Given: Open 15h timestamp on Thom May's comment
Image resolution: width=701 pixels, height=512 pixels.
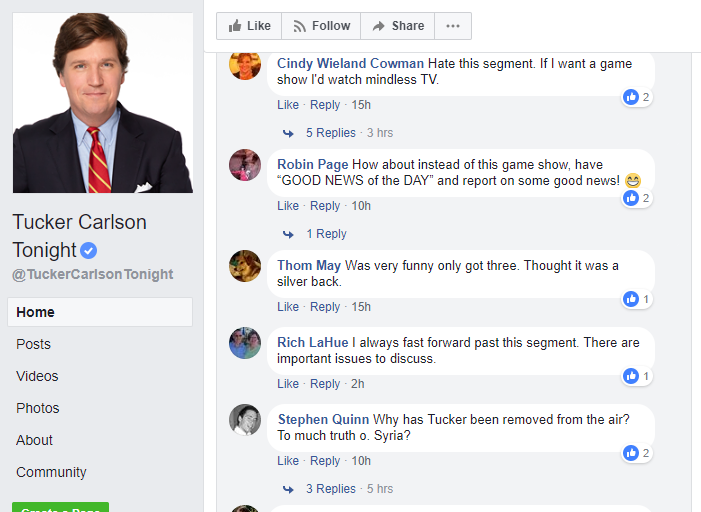Looking at the screenshot, I should click(361, 307).
